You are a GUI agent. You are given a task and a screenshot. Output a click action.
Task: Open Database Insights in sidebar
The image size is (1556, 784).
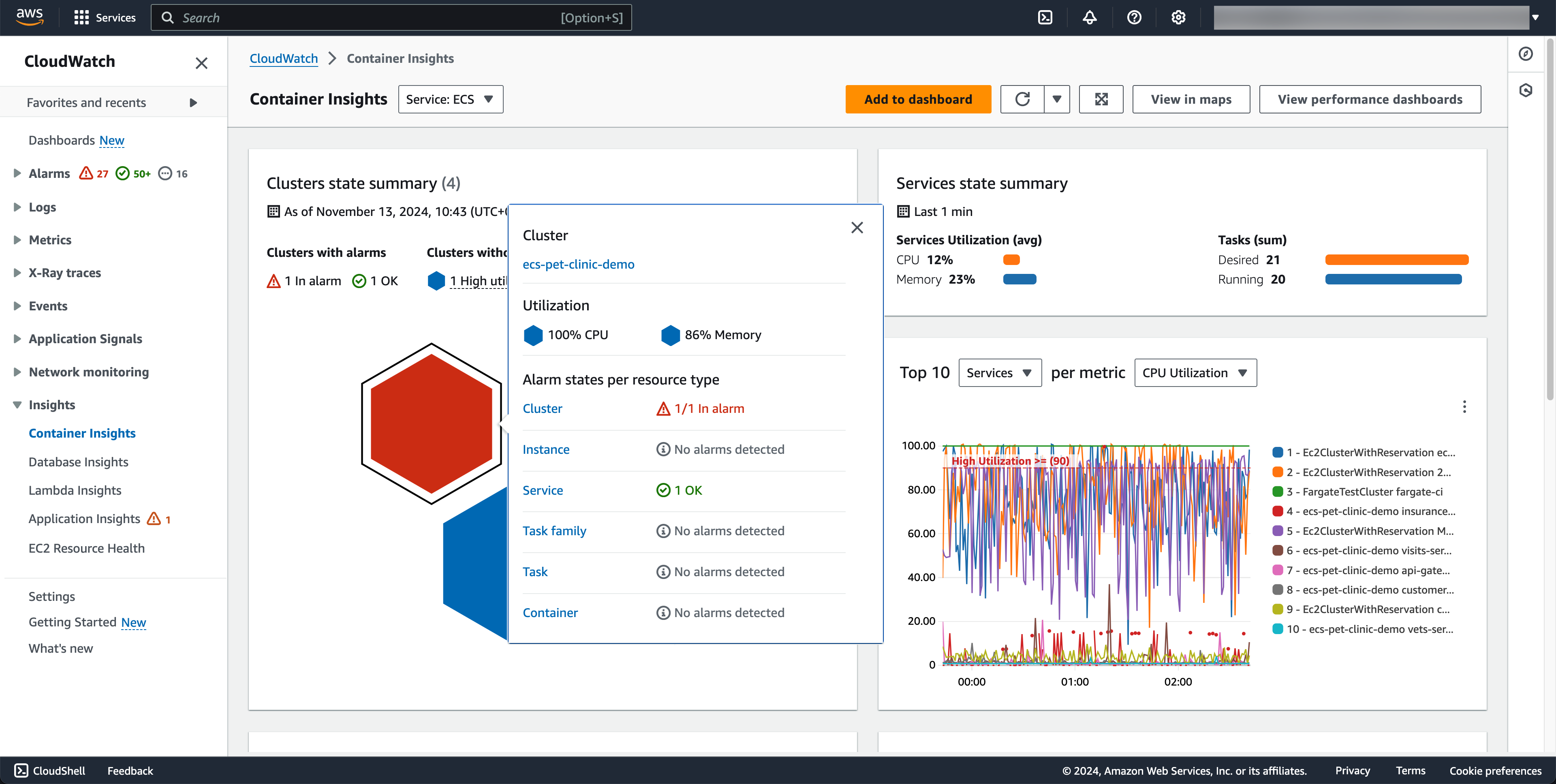tap(79, 462)
